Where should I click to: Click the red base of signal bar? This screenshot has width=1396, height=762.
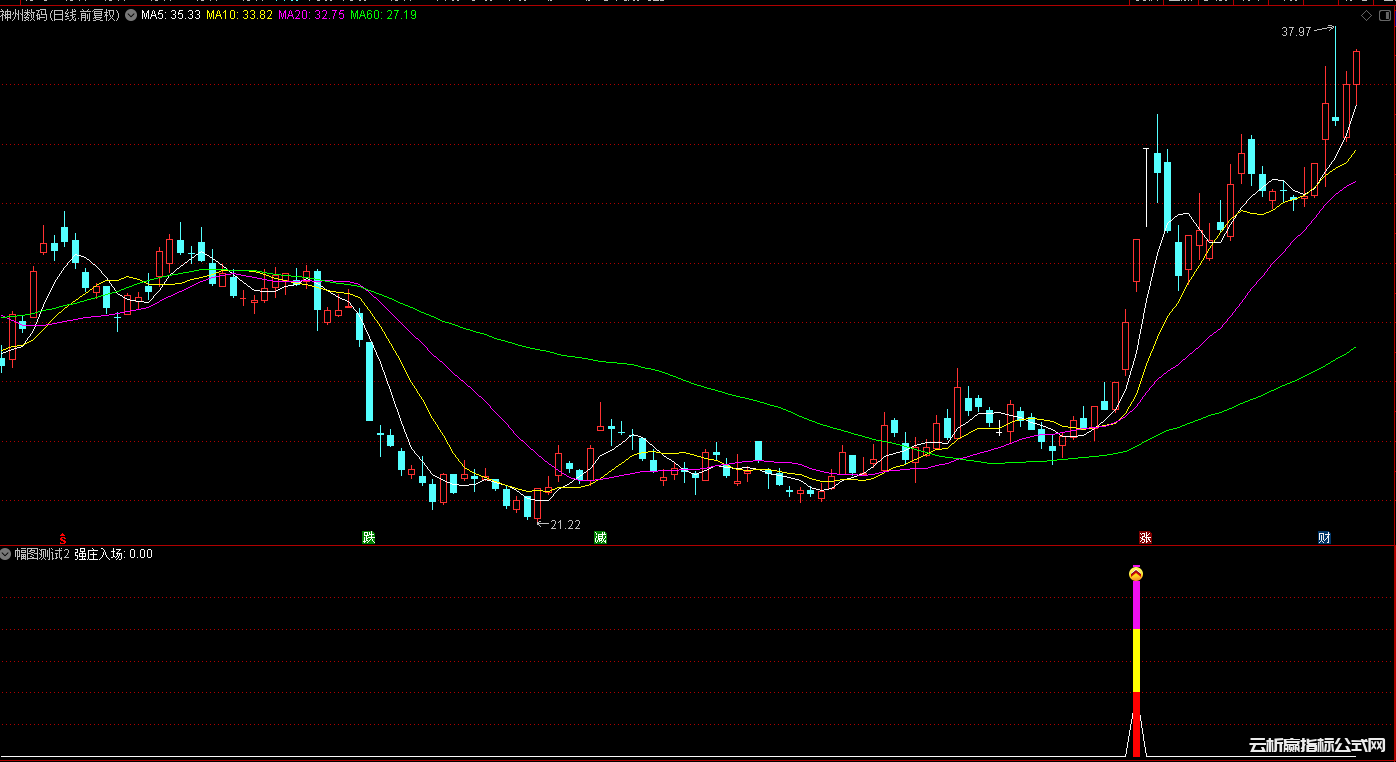point(1136,724)
